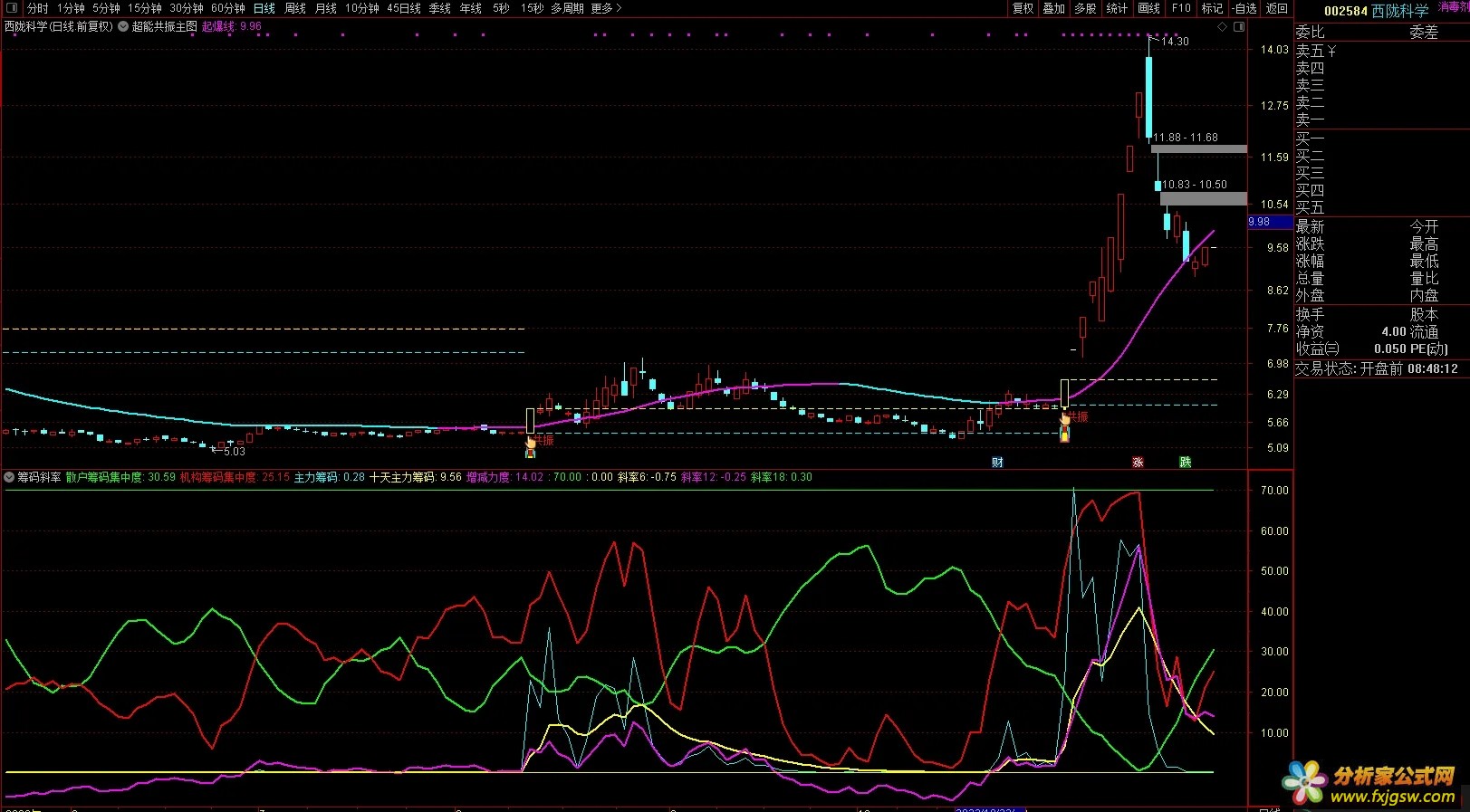This screenshot has height=812, width=1470.
Task: Select the 5秒 period
Action: tap(501, 8)
